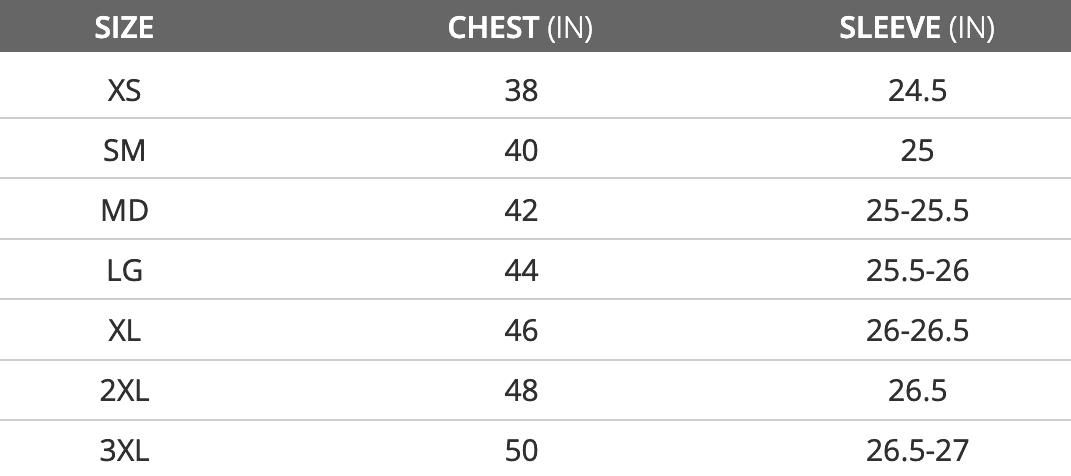Screen dimensions: 1071x476
Task: Click the sleeve value 26-26.5
Action: [x=917, y=330]
